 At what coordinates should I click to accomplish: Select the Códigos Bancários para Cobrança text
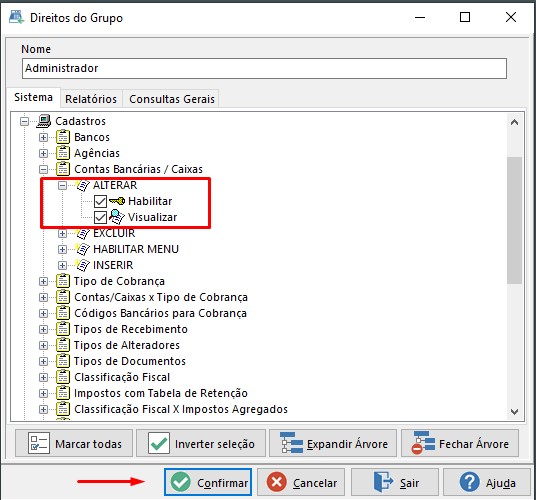(x=160, y=313)
